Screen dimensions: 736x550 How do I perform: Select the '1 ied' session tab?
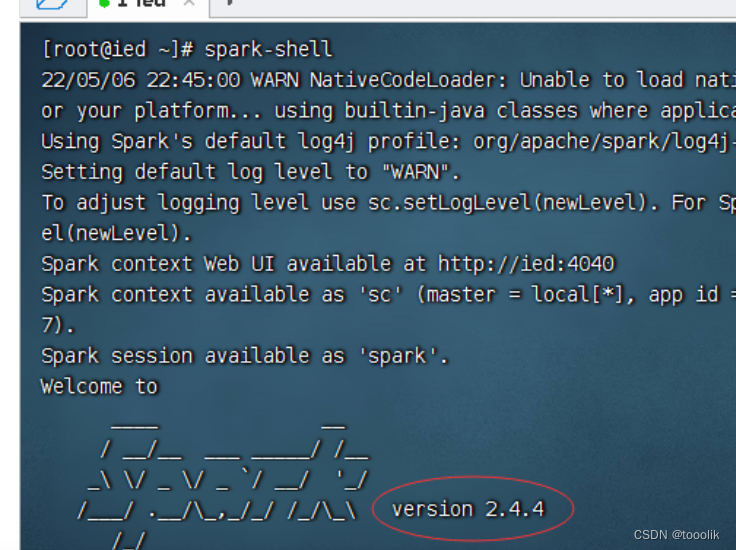[x=148, y=7]
